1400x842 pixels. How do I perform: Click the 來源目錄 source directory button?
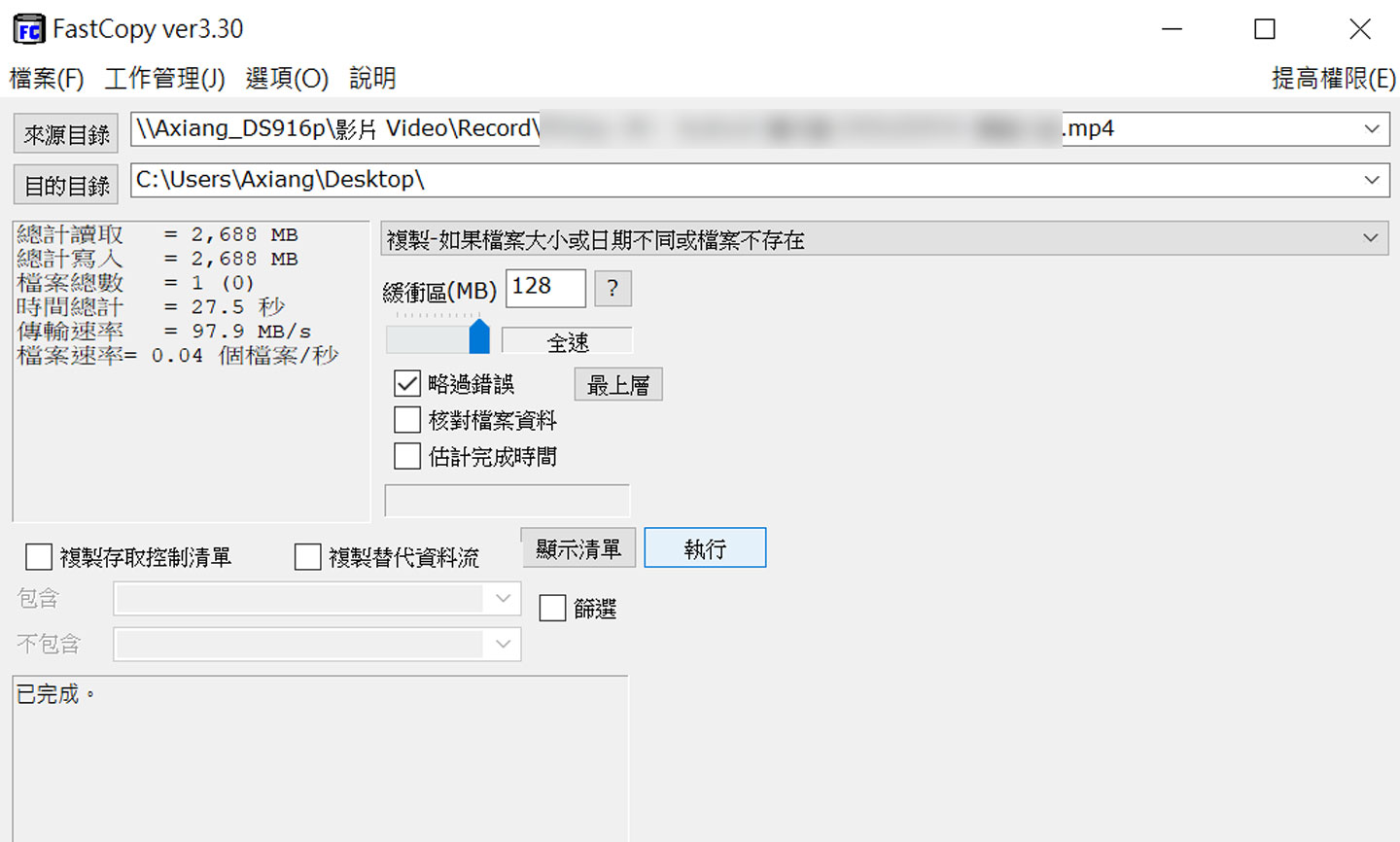pyautogui.click(x=64, y=133)
